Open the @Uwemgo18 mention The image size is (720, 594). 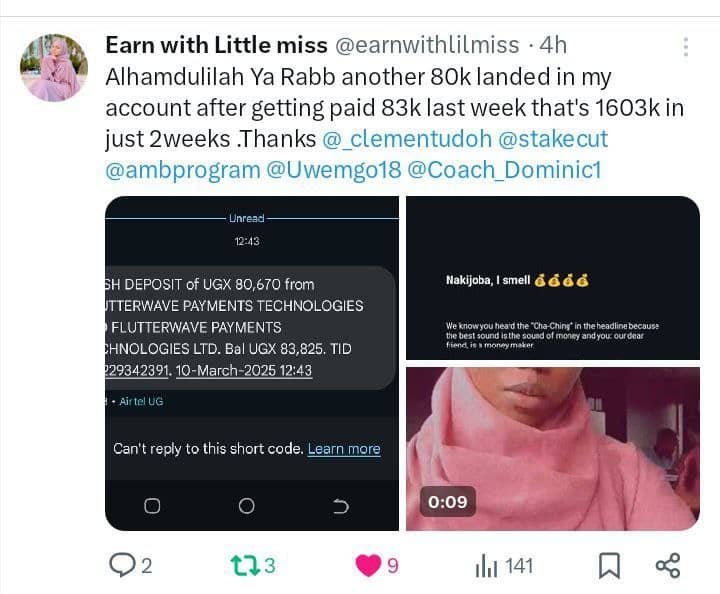pos(334,170)
